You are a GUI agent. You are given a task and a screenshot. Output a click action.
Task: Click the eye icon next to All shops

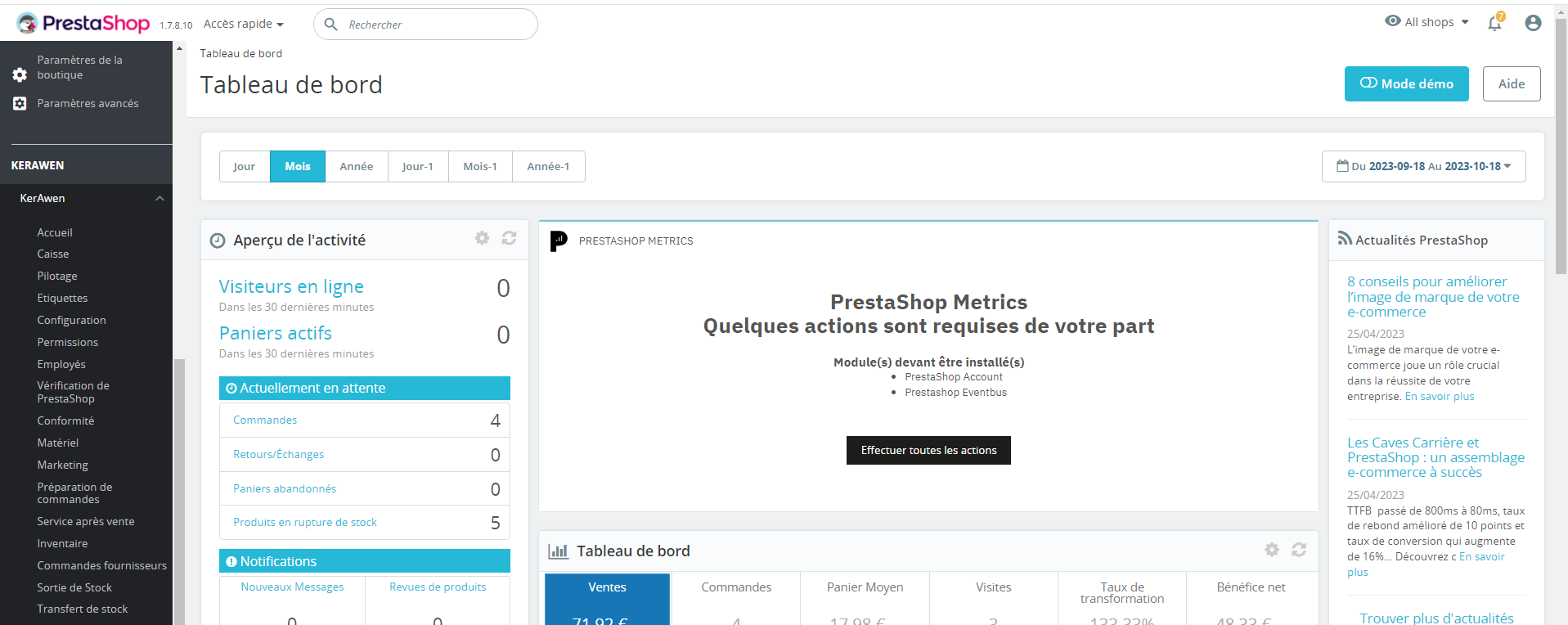1393,21
